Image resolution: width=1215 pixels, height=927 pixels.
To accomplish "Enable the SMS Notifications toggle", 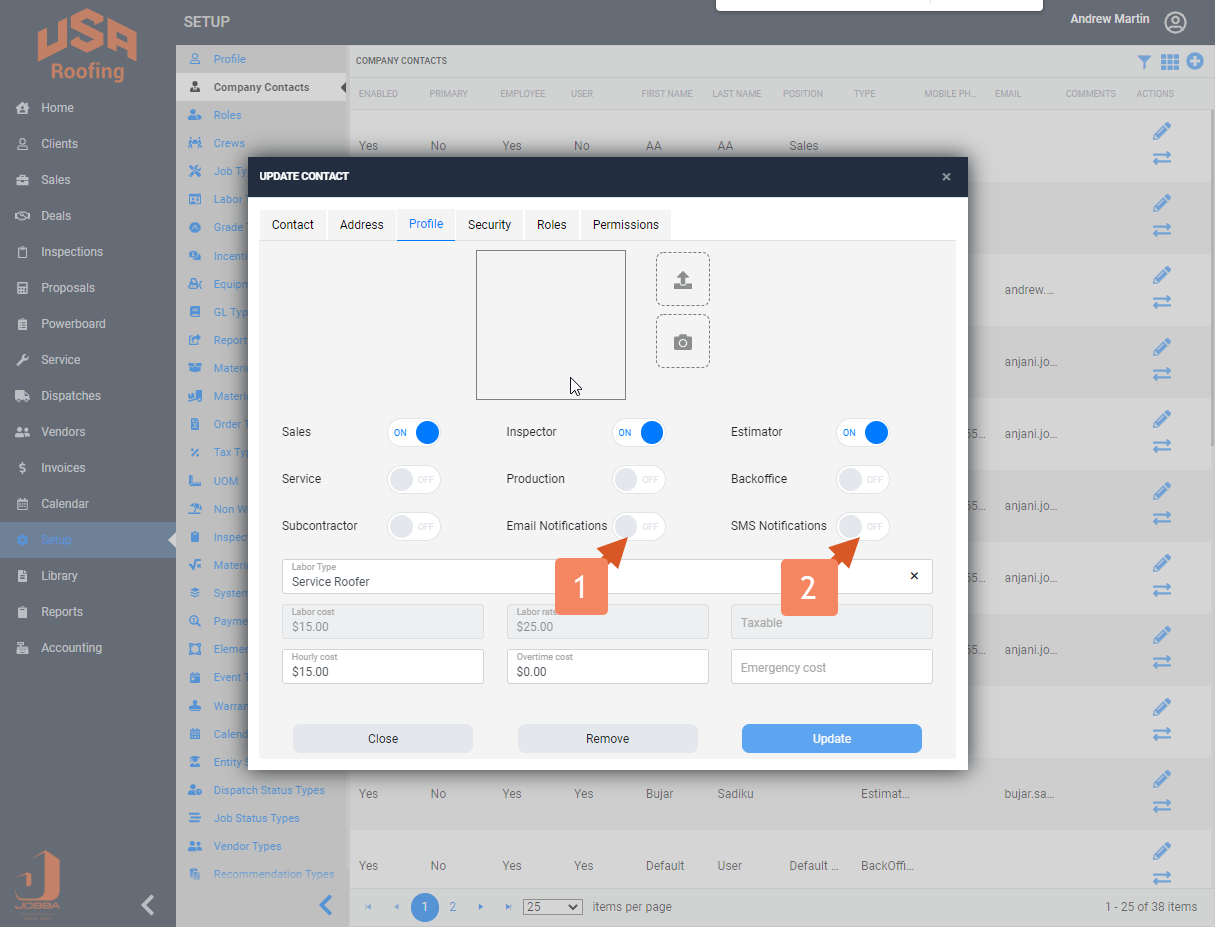I will [862, 526].
